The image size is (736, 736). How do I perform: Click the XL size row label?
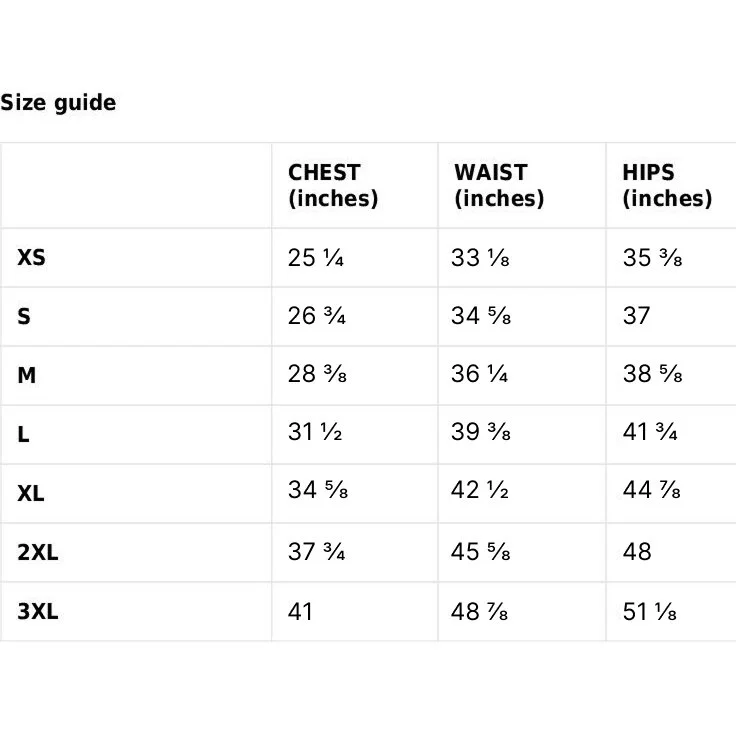pyautogui.click(x=31, y=493)
